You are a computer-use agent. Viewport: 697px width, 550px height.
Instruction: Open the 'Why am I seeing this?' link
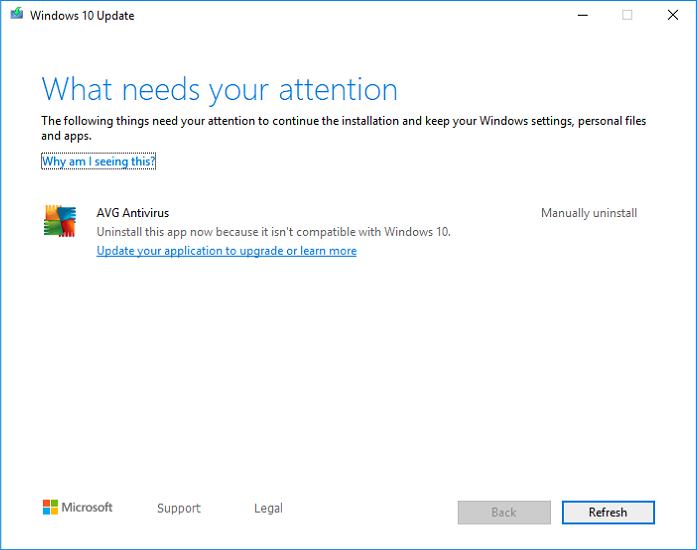(x=98, y=161)
